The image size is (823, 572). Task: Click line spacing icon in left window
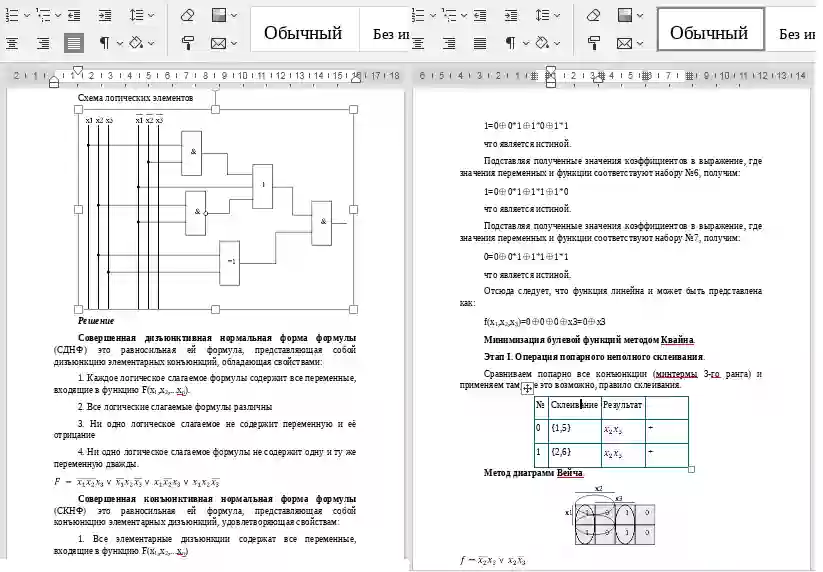click(136, 15)
